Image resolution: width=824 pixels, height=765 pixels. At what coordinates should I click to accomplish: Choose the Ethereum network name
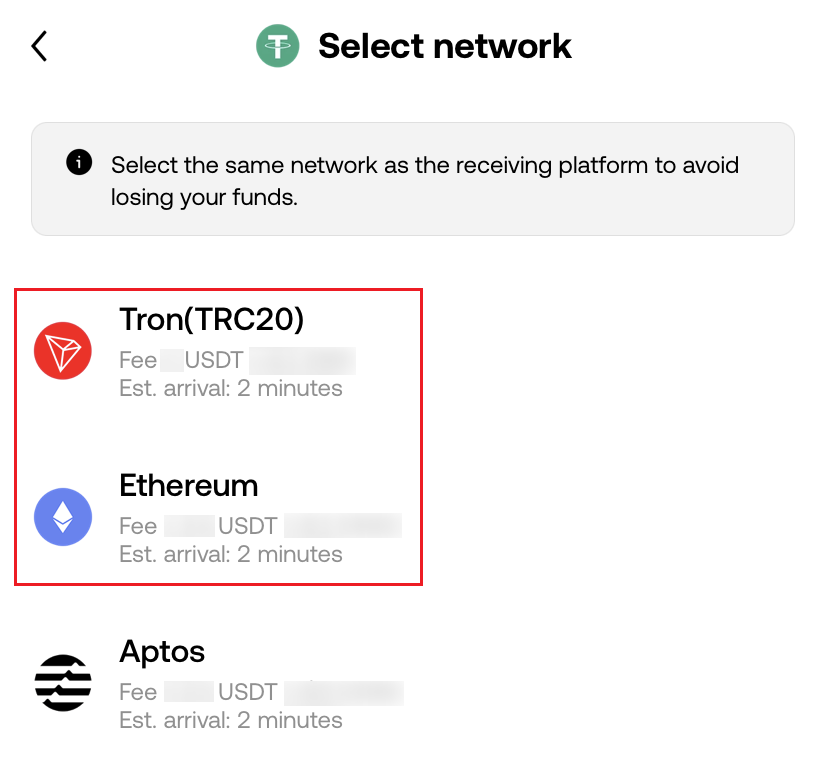tap(189, 485)
